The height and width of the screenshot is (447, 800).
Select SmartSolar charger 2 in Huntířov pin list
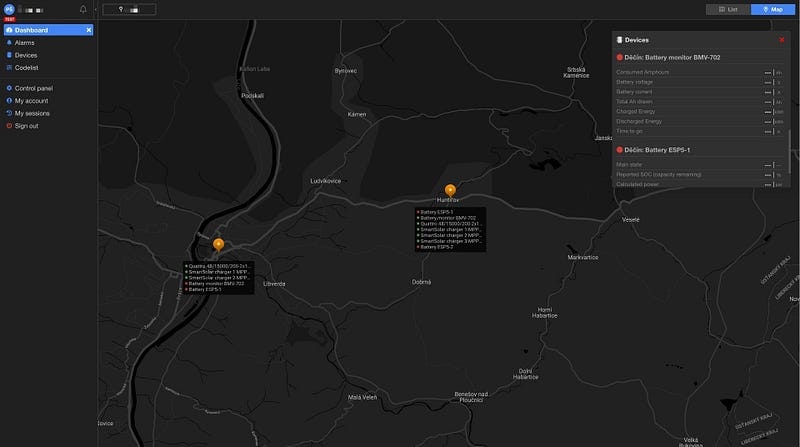tap(449, 235)
